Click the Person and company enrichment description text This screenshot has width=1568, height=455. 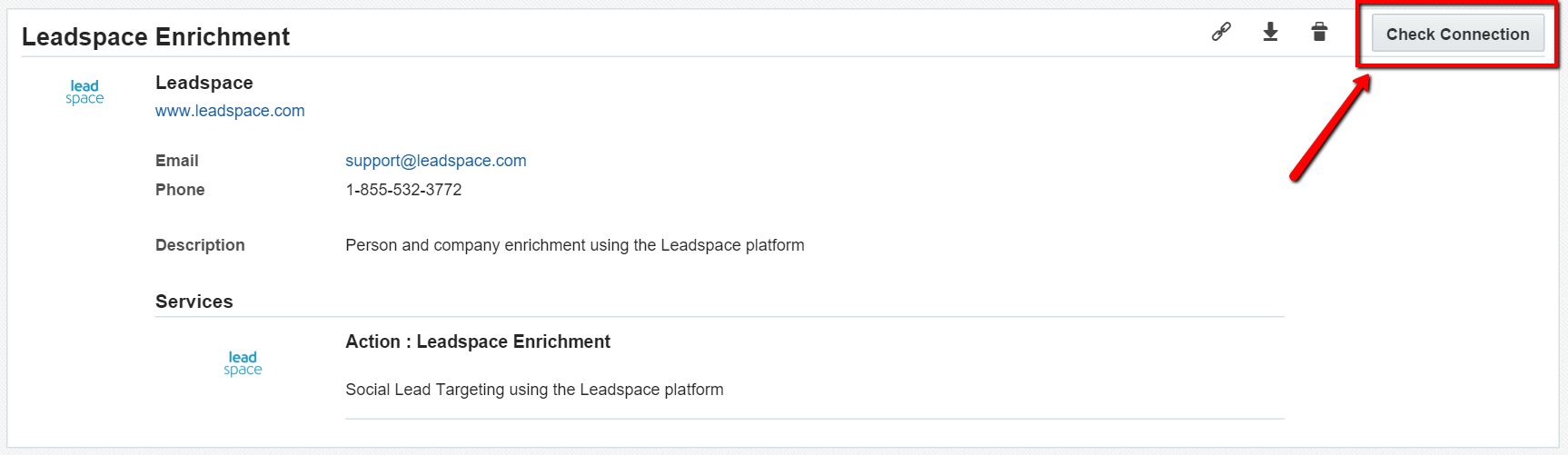tap(575, 245)
